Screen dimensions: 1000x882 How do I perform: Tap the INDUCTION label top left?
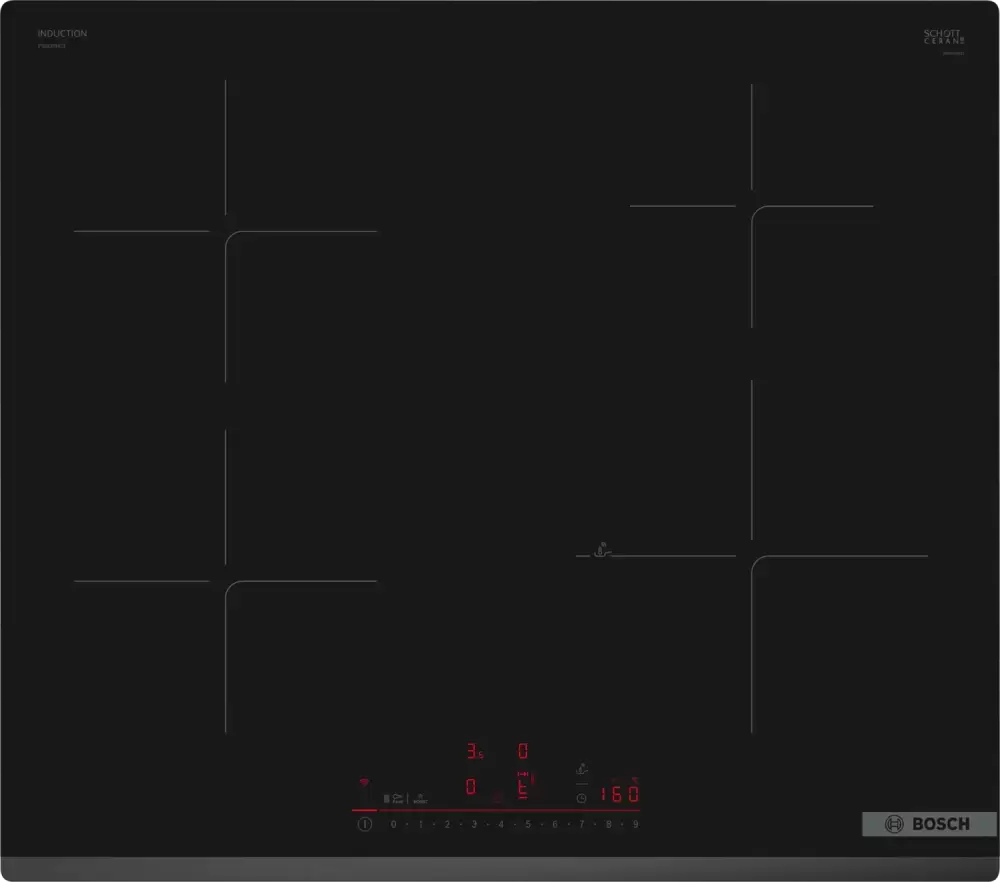coord(62,32)
